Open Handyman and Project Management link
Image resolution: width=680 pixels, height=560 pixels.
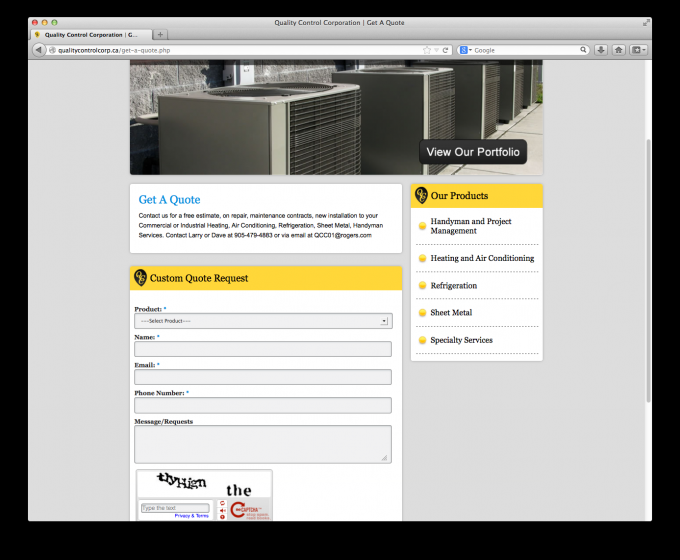470,226
